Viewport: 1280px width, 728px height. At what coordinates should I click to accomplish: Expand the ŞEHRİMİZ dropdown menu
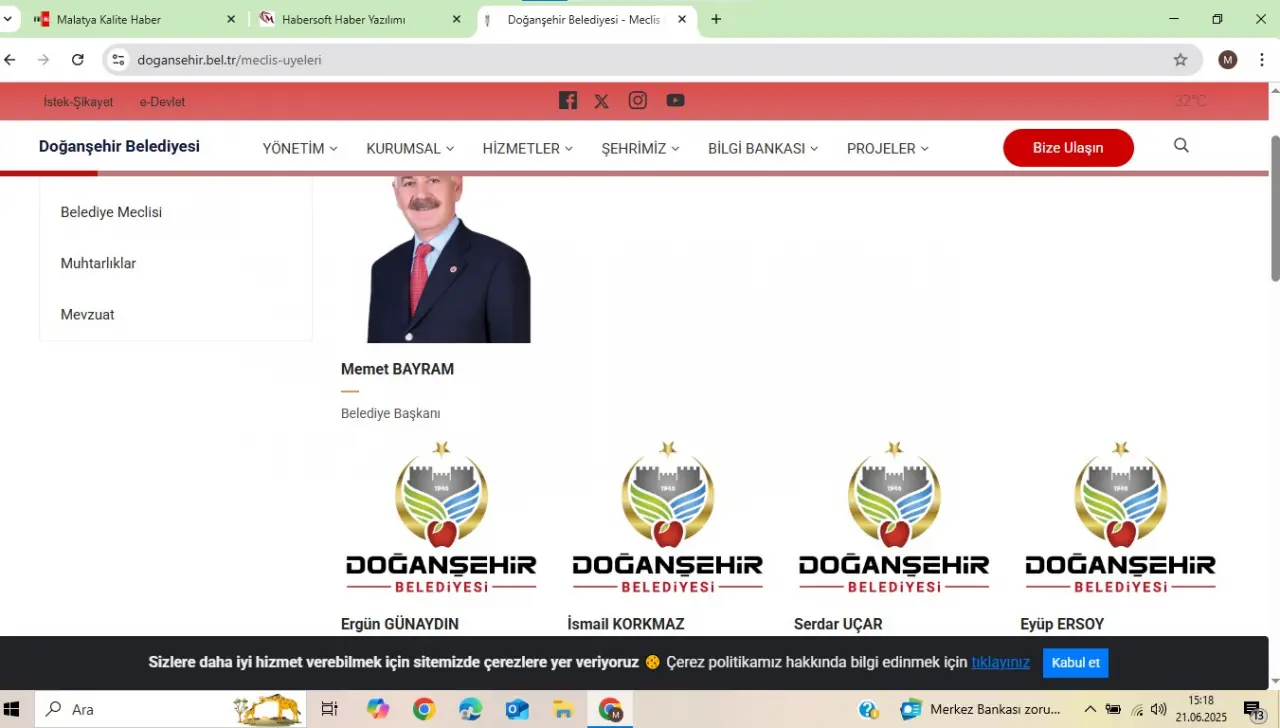pyautogui.click(x=641, y=148)
